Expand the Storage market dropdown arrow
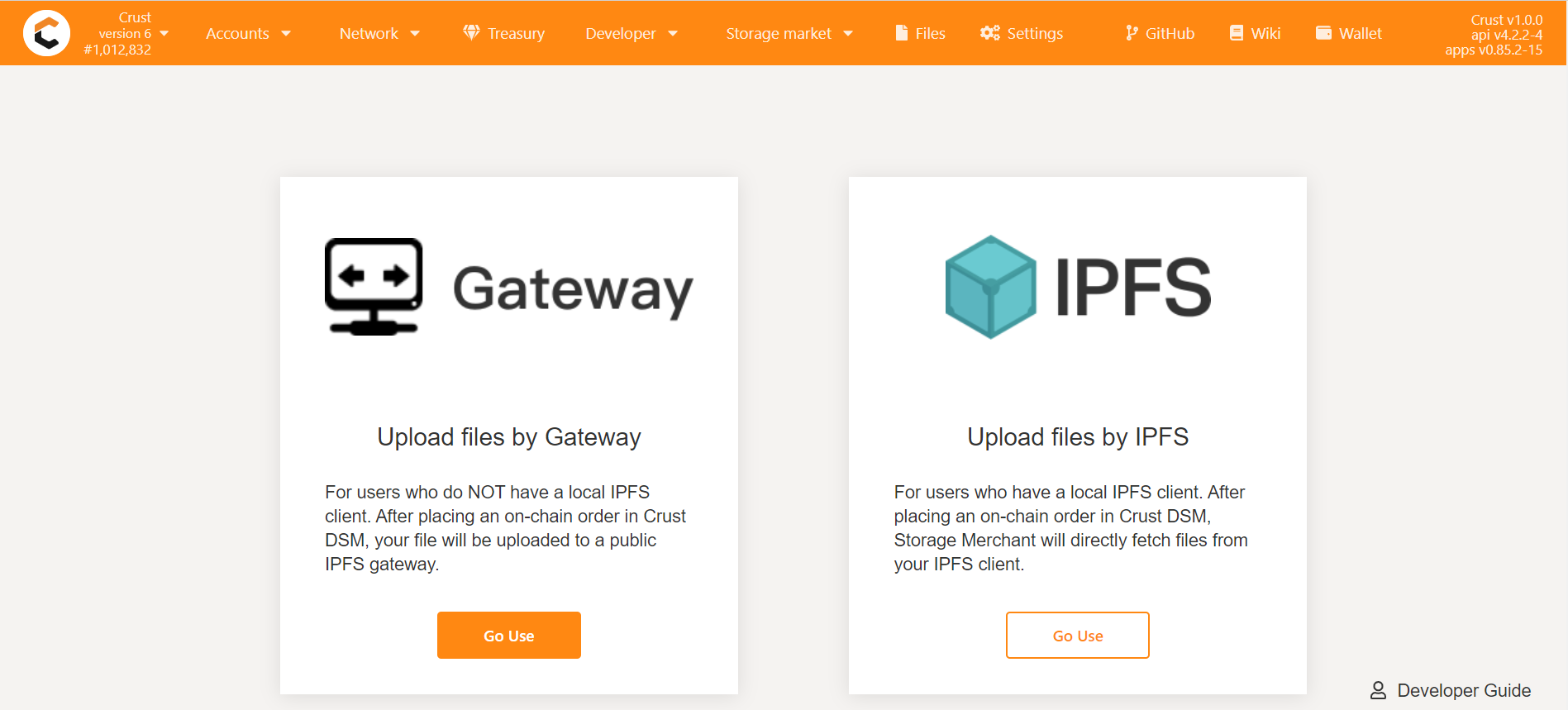This screenshot has width=1568, height=710. pos(848,34)
